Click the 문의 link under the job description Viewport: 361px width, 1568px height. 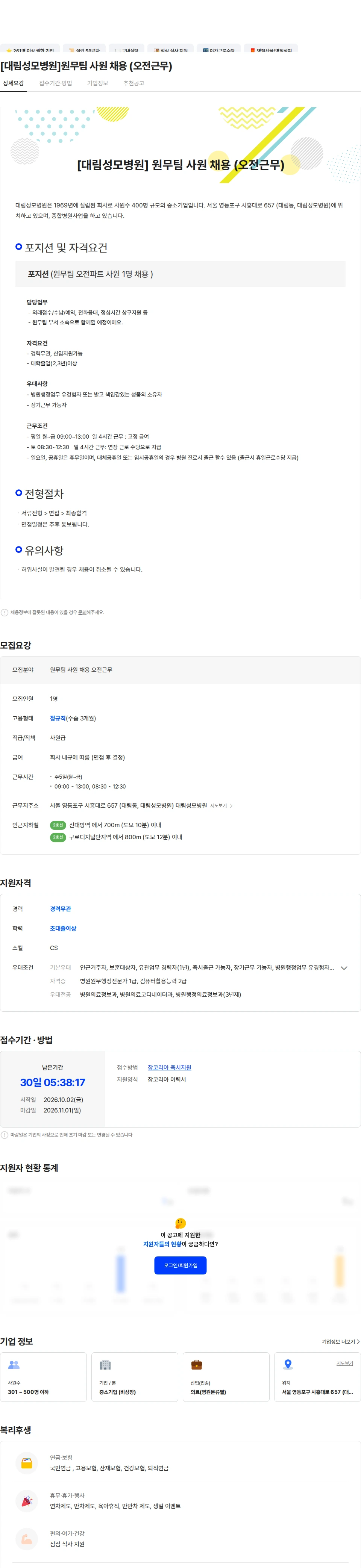(x=82, y=612)
